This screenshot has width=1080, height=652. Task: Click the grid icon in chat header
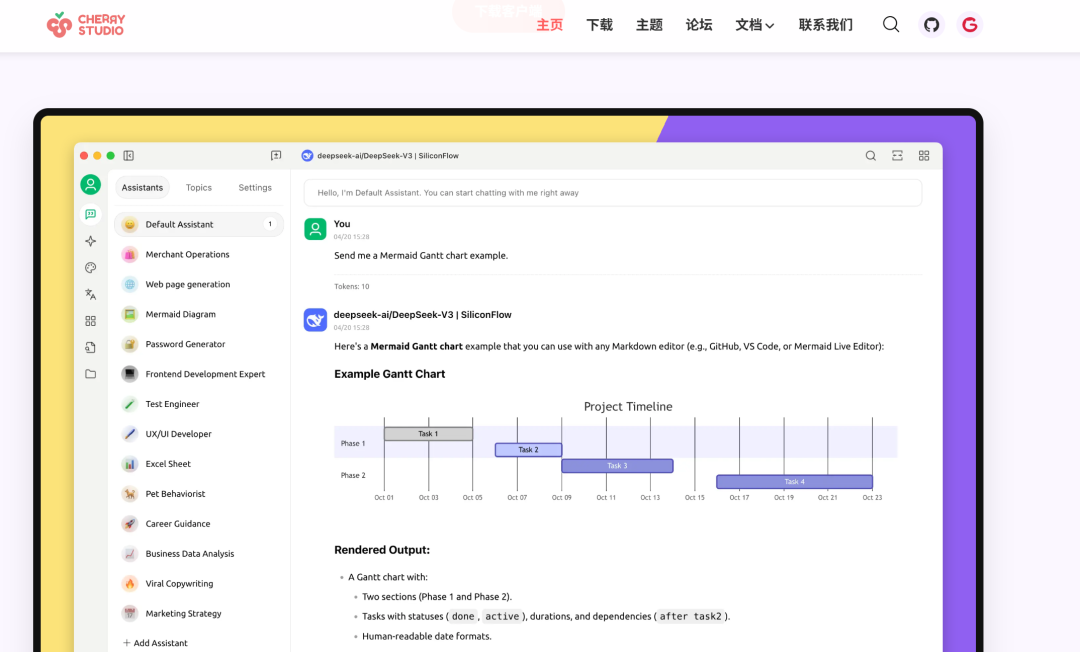point(924,156)
